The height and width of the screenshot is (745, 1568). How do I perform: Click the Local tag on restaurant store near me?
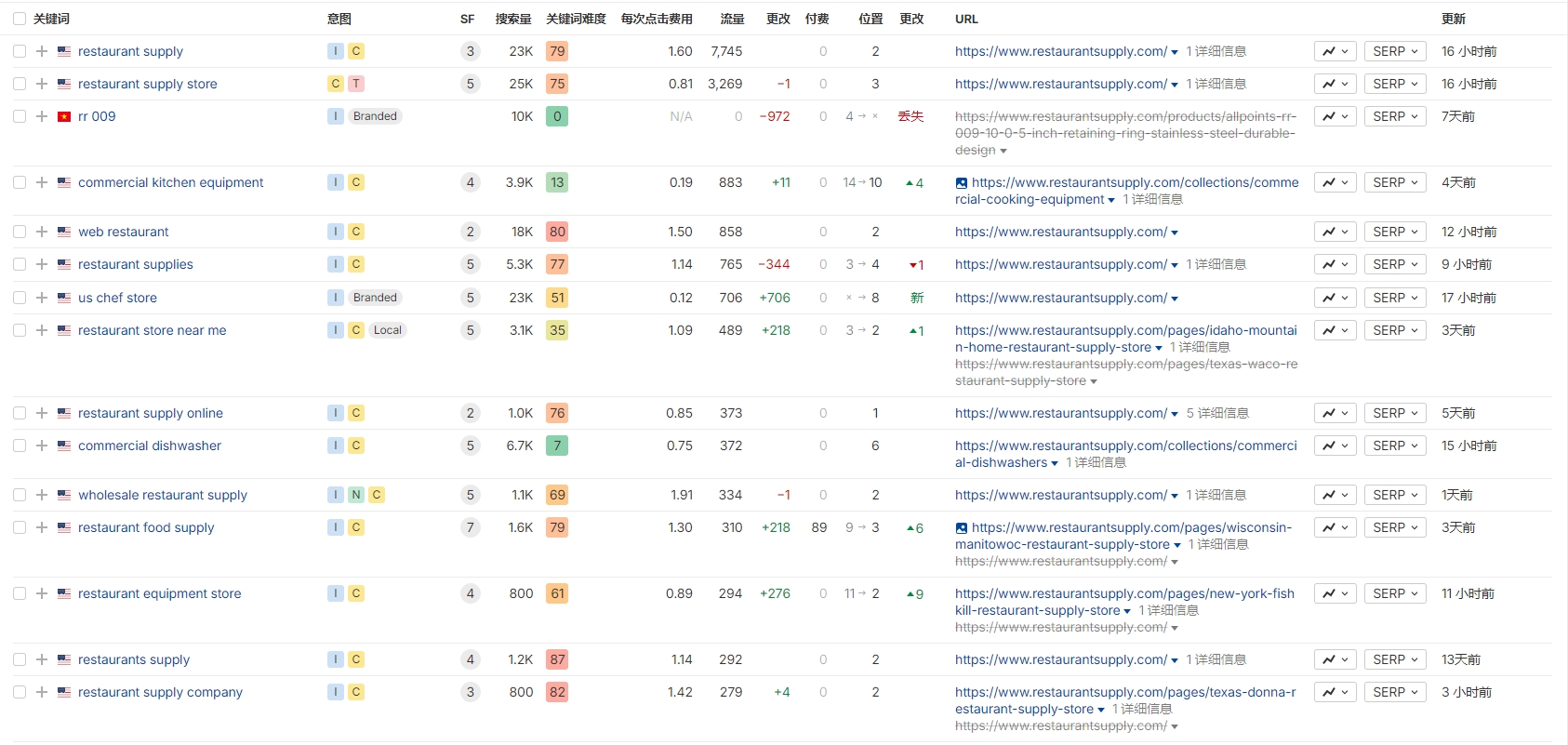click(x=388, y=330)
